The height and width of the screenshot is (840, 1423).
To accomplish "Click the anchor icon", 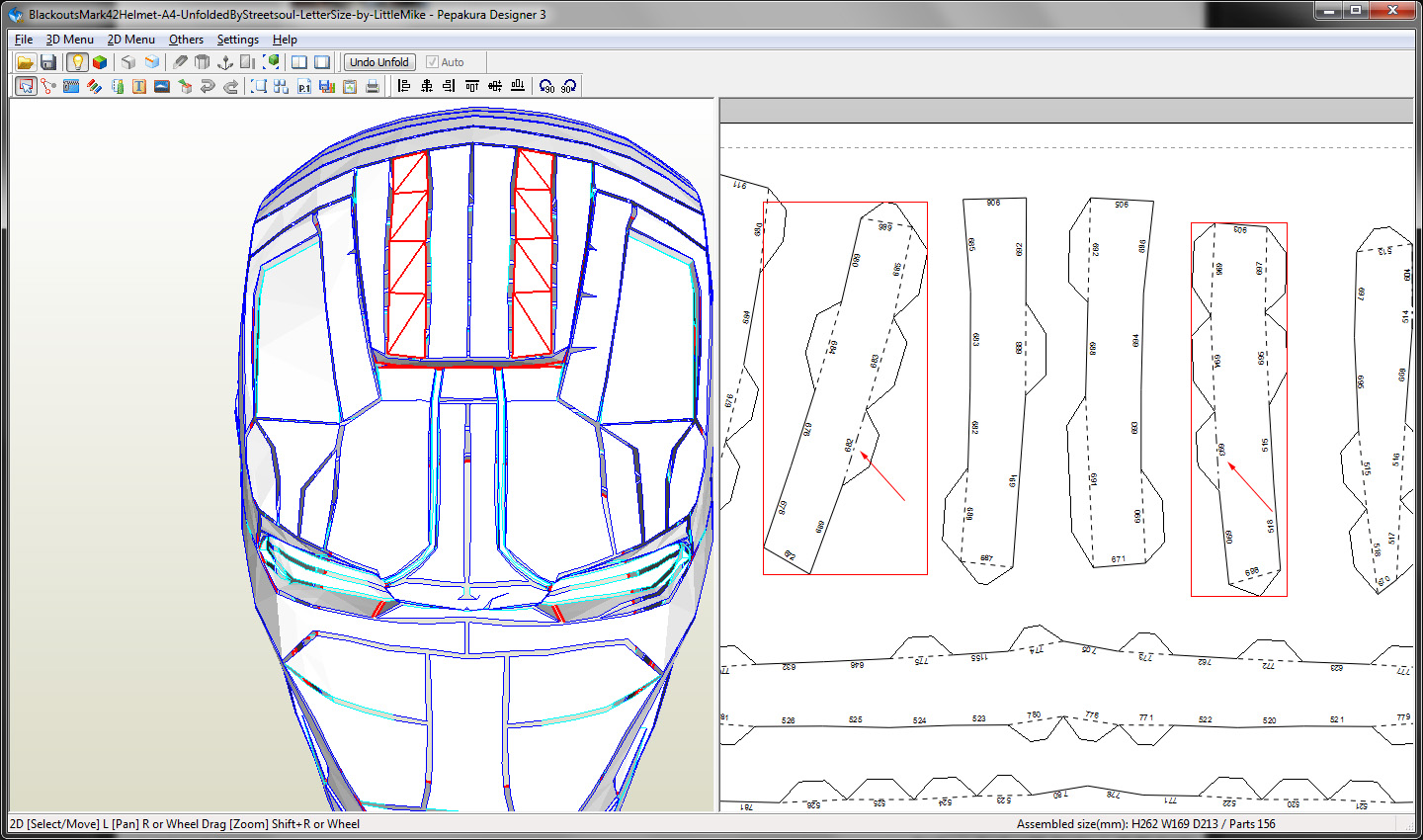I will point(224,62).
